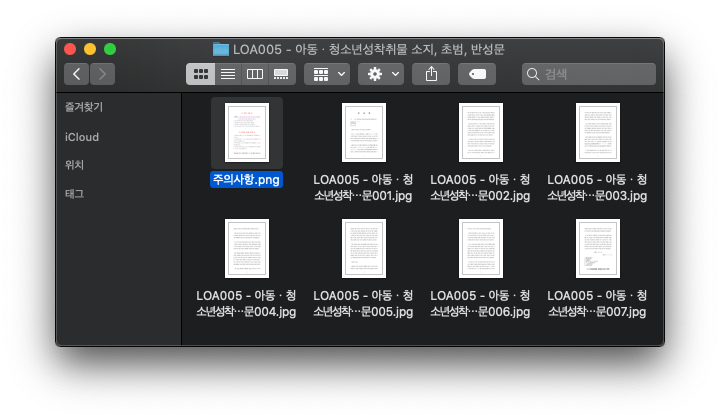Select thumbnail of file ending 004.jpg
Image resolution: width=720 pixels, height=420 pixels.
(x=247, y=248)
